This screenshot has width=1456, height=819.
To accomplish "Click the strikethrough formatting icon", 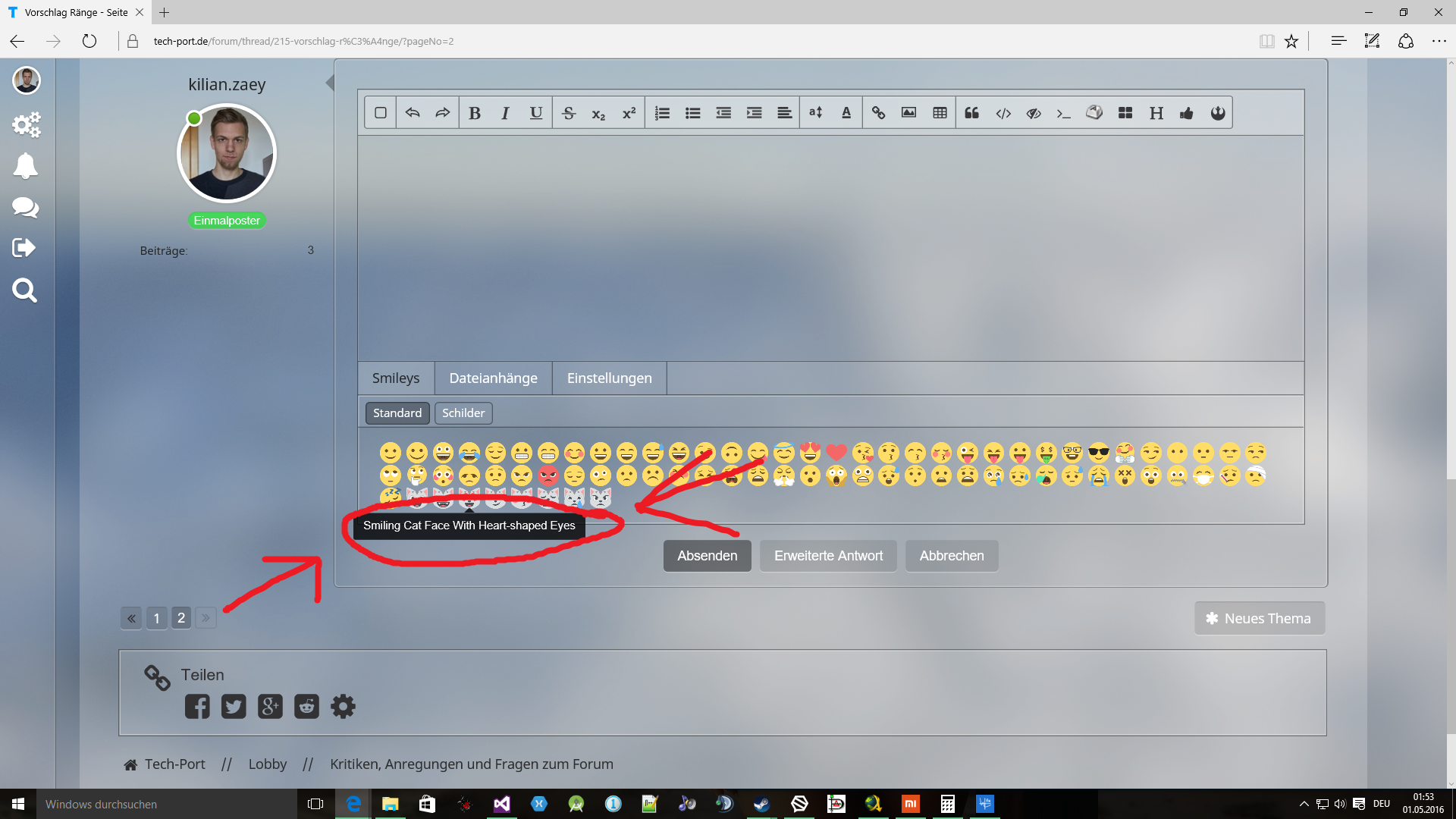I will click(x=569, y=113).
